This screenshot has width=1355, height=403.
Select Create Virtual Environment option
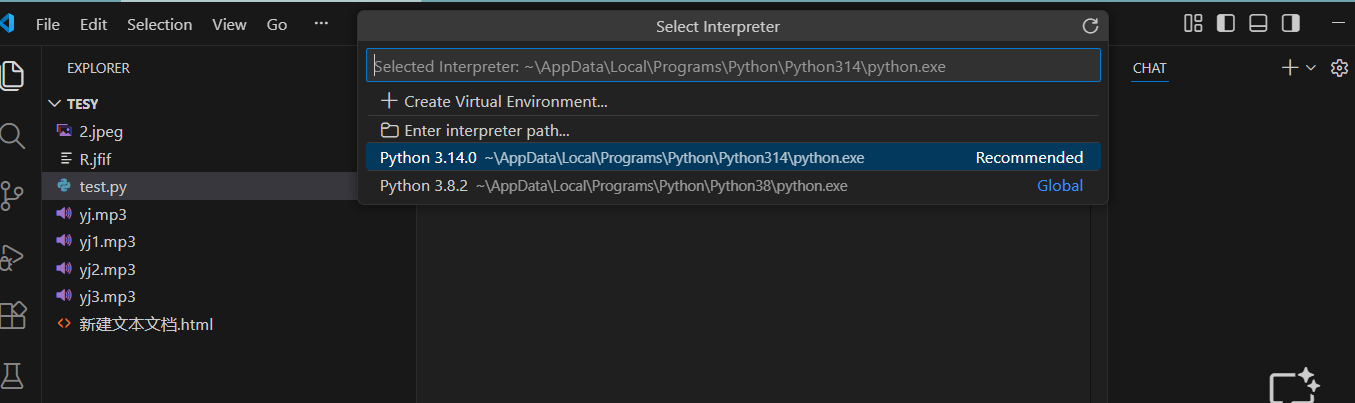click(x=495, y=101)
